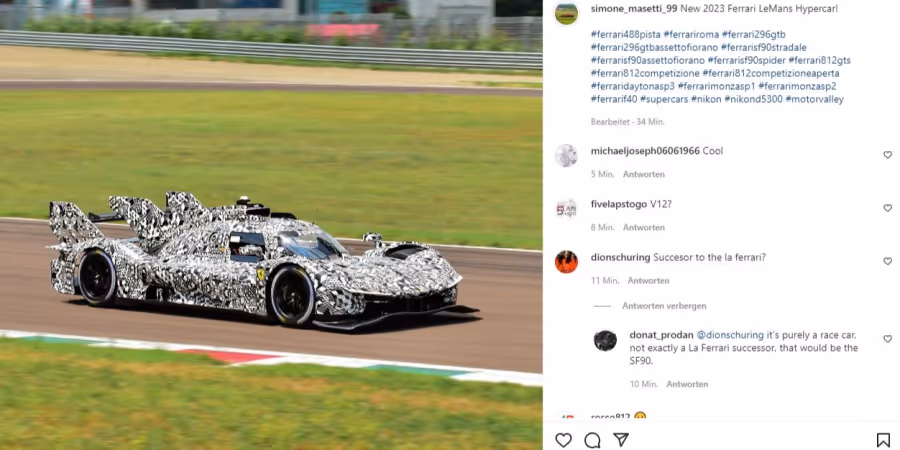
Task: Like dionschuring's comment heart
Action: [887, 261]
